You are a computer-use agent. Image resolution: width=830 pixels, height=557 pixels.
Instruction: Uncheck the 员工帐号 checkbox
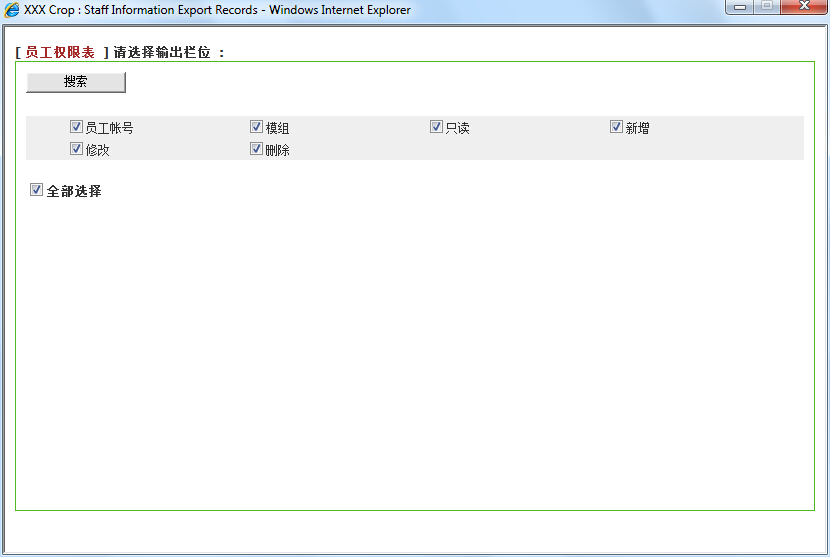[x=76, y=127]
